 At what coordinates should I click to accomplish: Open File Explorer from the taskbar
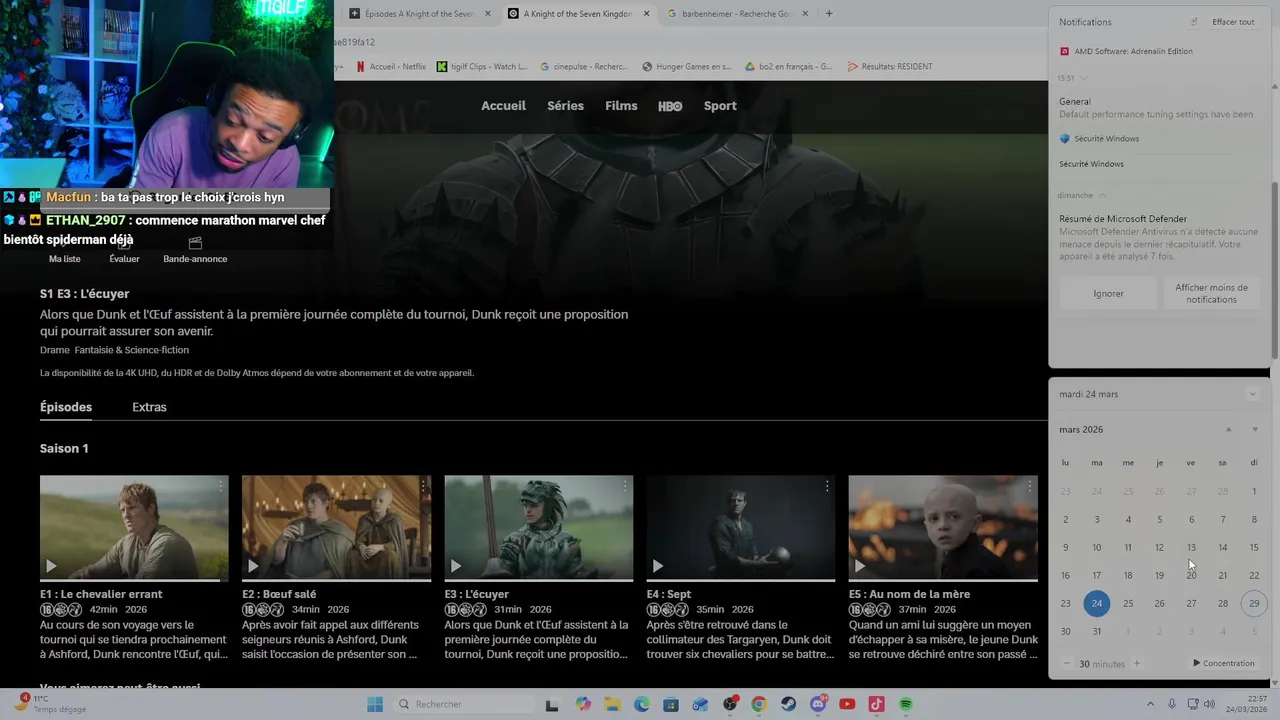[612, 704]
